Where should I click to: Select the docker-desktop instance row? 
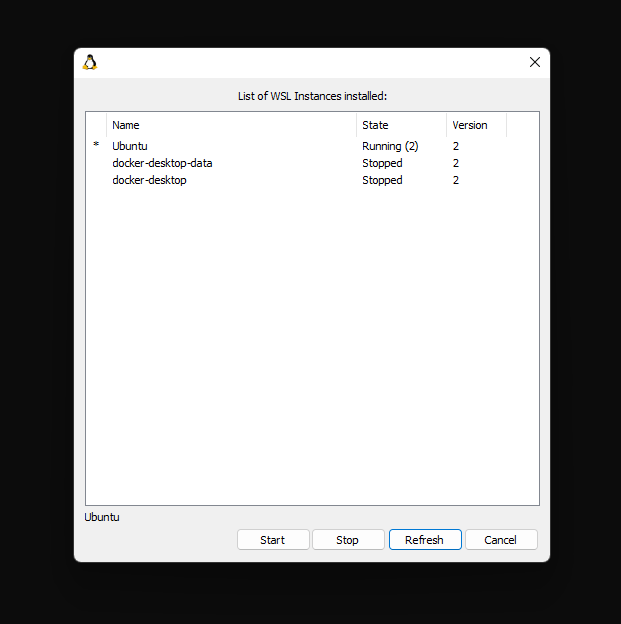coord(312,180)
